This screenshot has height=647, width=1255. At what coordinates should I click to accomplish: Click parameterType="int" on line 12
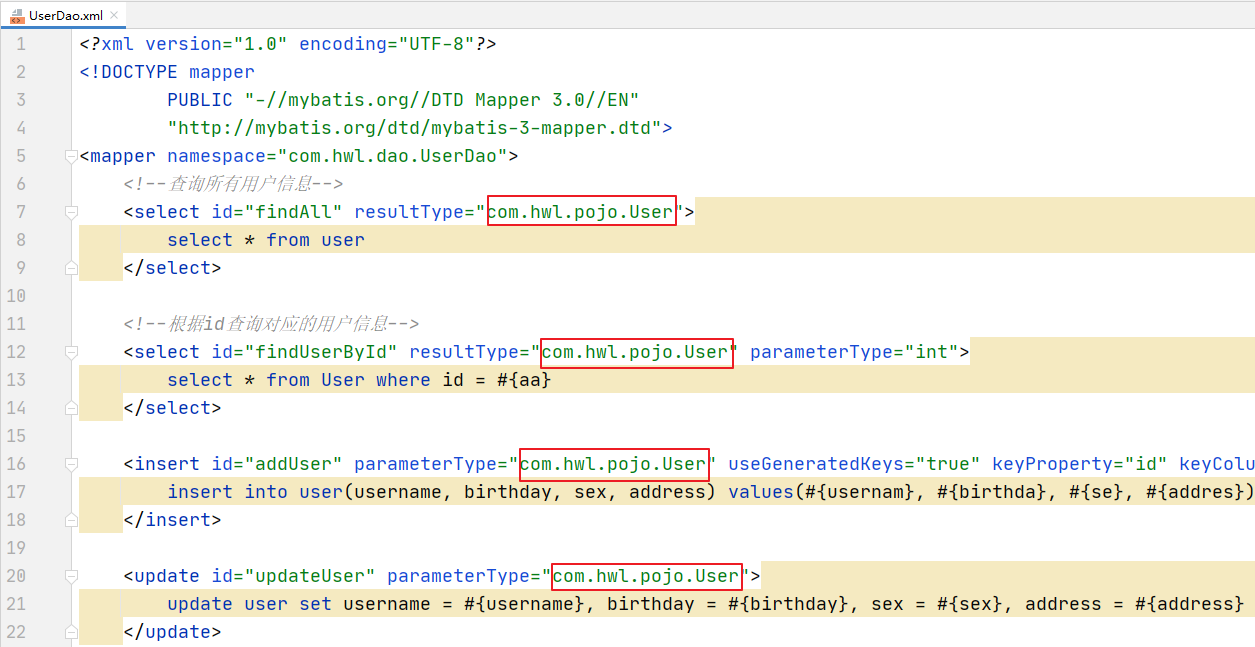tap(854, 352)
